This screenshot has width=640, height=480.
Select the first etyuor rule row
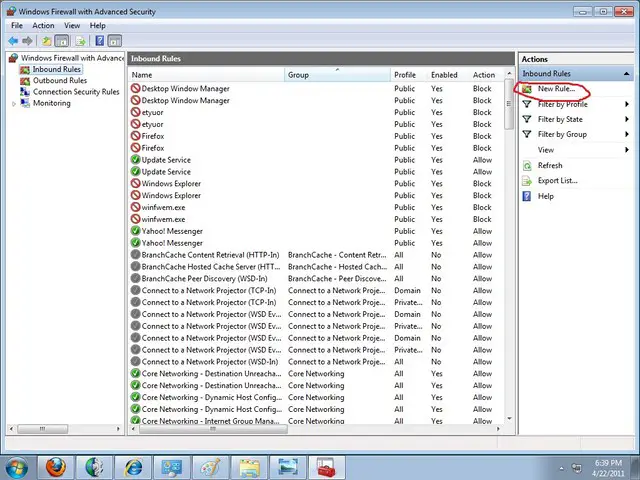click(x=316, y=112)
